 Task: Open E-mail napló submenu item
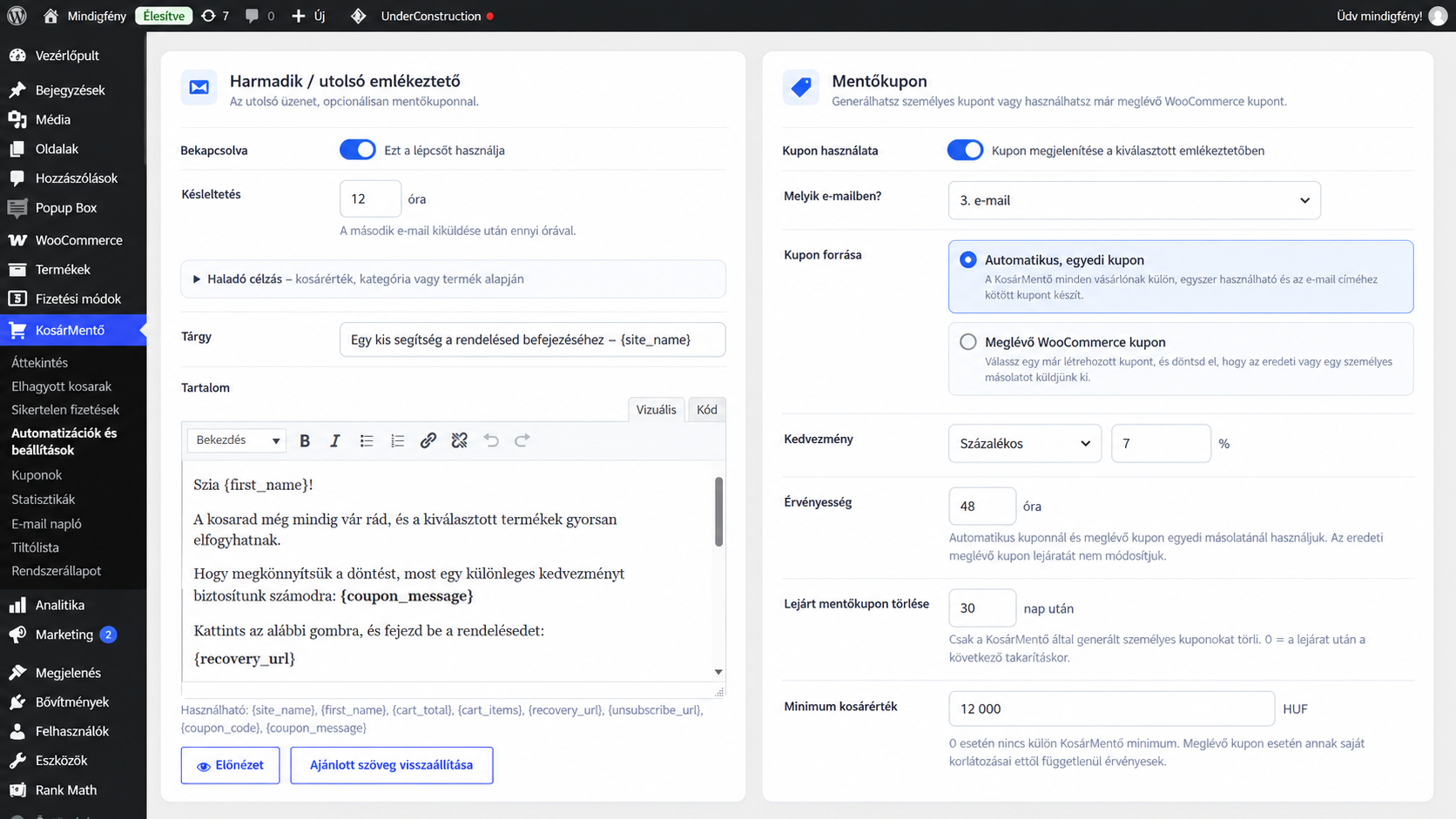pos(46,524)
